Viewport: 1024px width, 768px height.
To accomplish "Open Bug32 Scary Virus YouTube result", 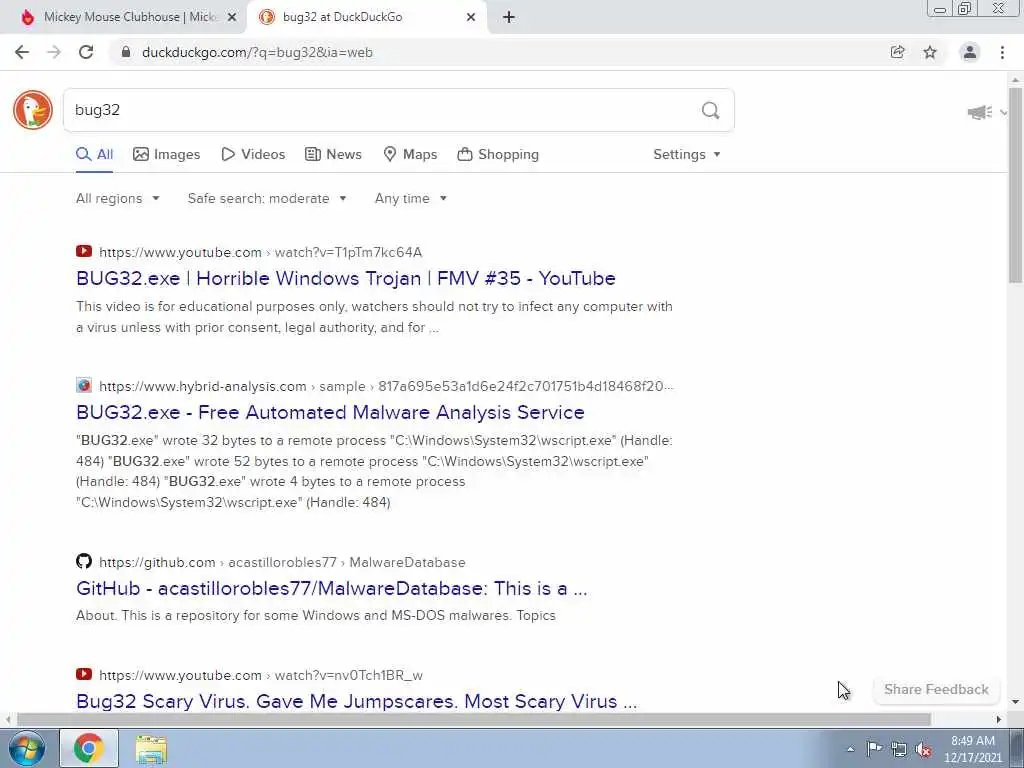I will pos(356,701).
